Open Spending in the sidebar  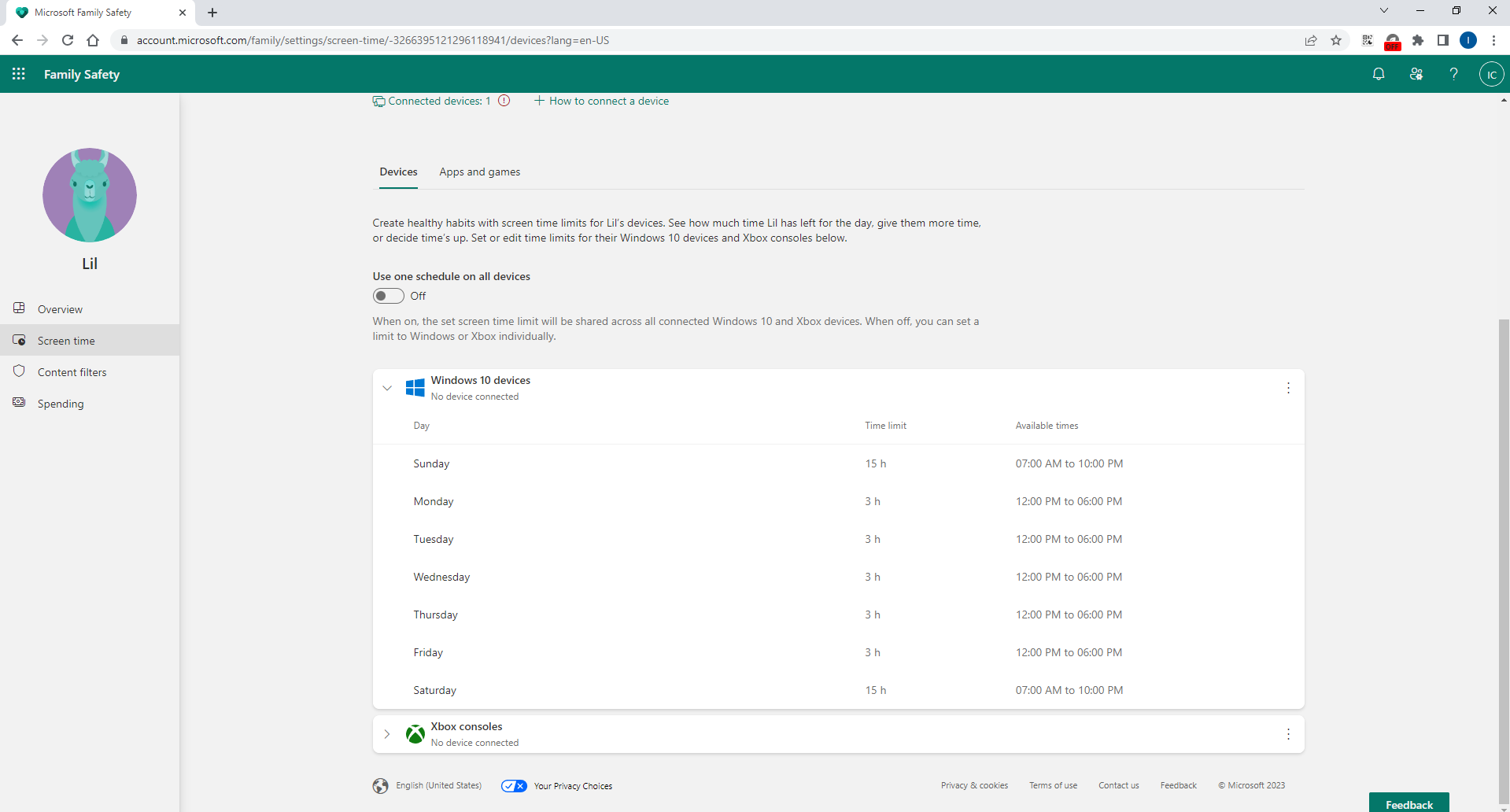(x=90, y=403)
